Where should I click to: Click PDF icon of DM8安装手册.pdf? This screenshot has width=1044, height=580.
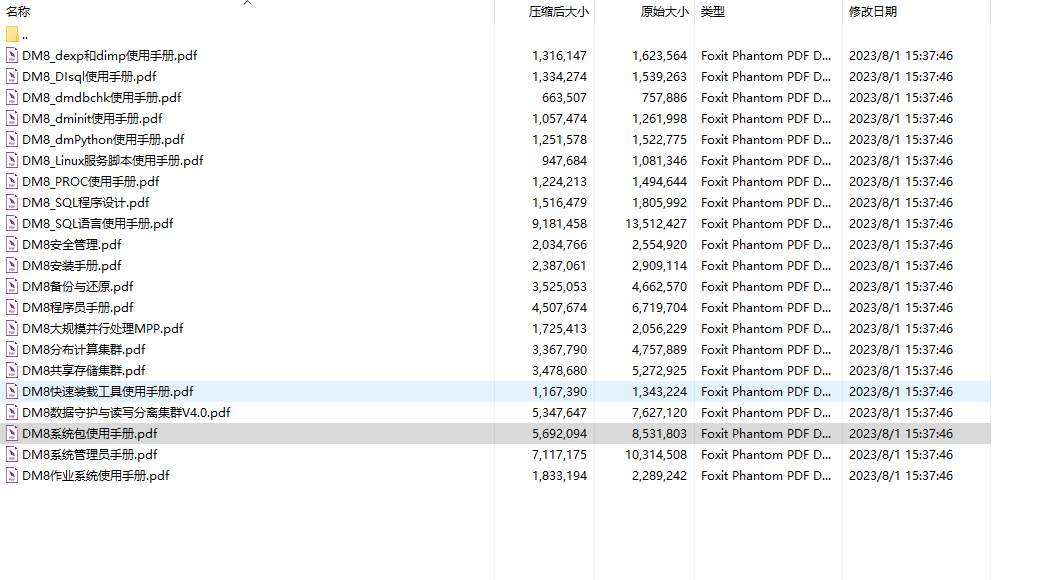click(12, 265)
